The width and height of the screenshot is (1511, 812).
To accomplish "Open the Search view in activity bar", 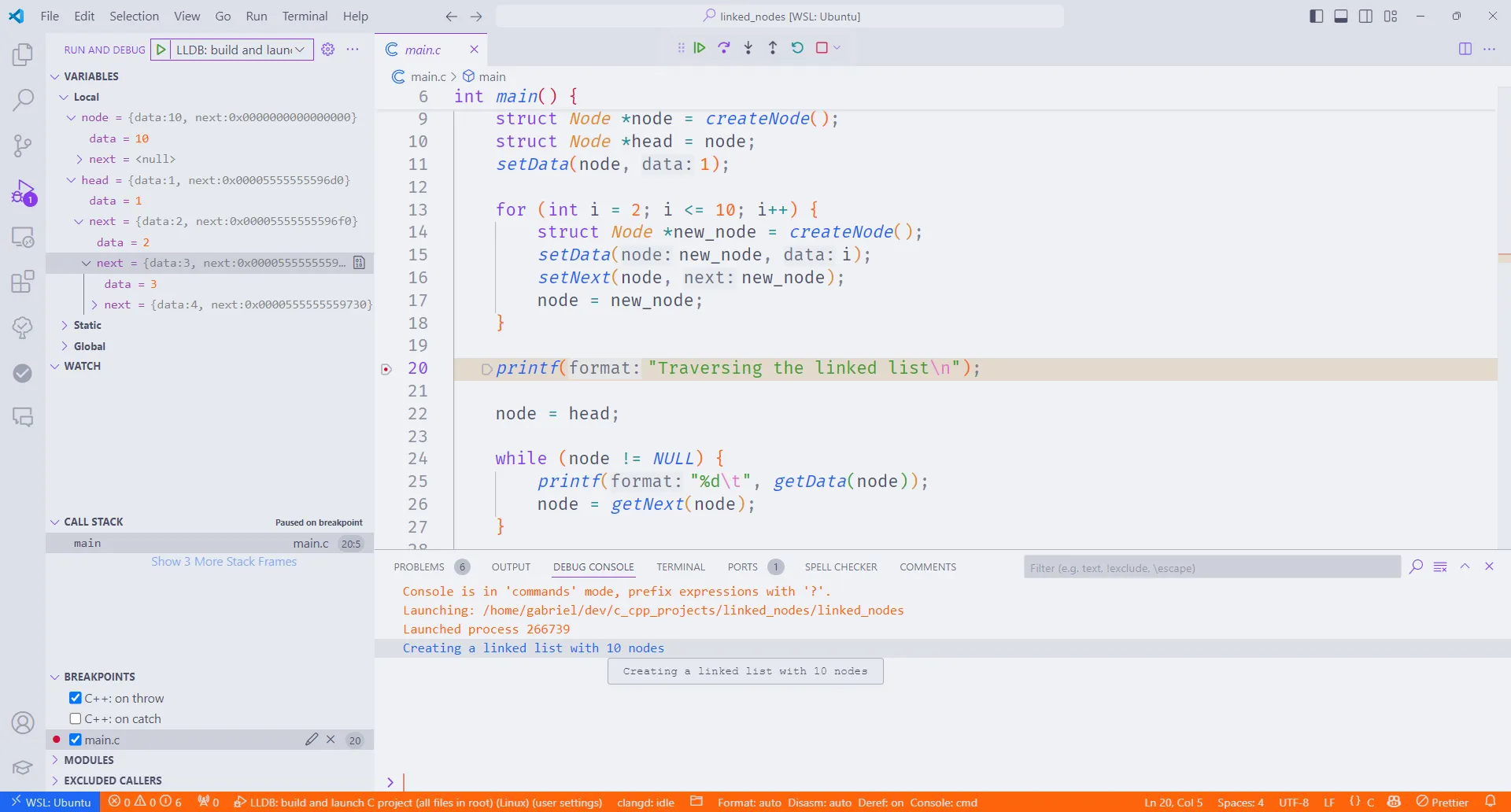I will 23,100.
